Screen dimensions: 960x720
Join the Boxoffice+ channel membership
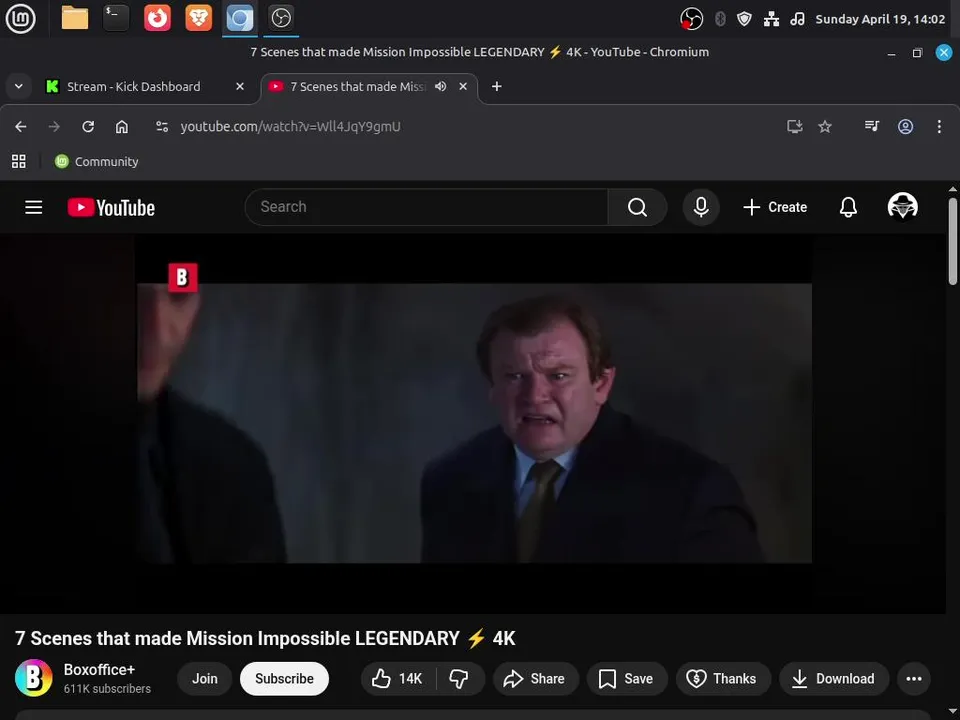(x=204, y=678)
